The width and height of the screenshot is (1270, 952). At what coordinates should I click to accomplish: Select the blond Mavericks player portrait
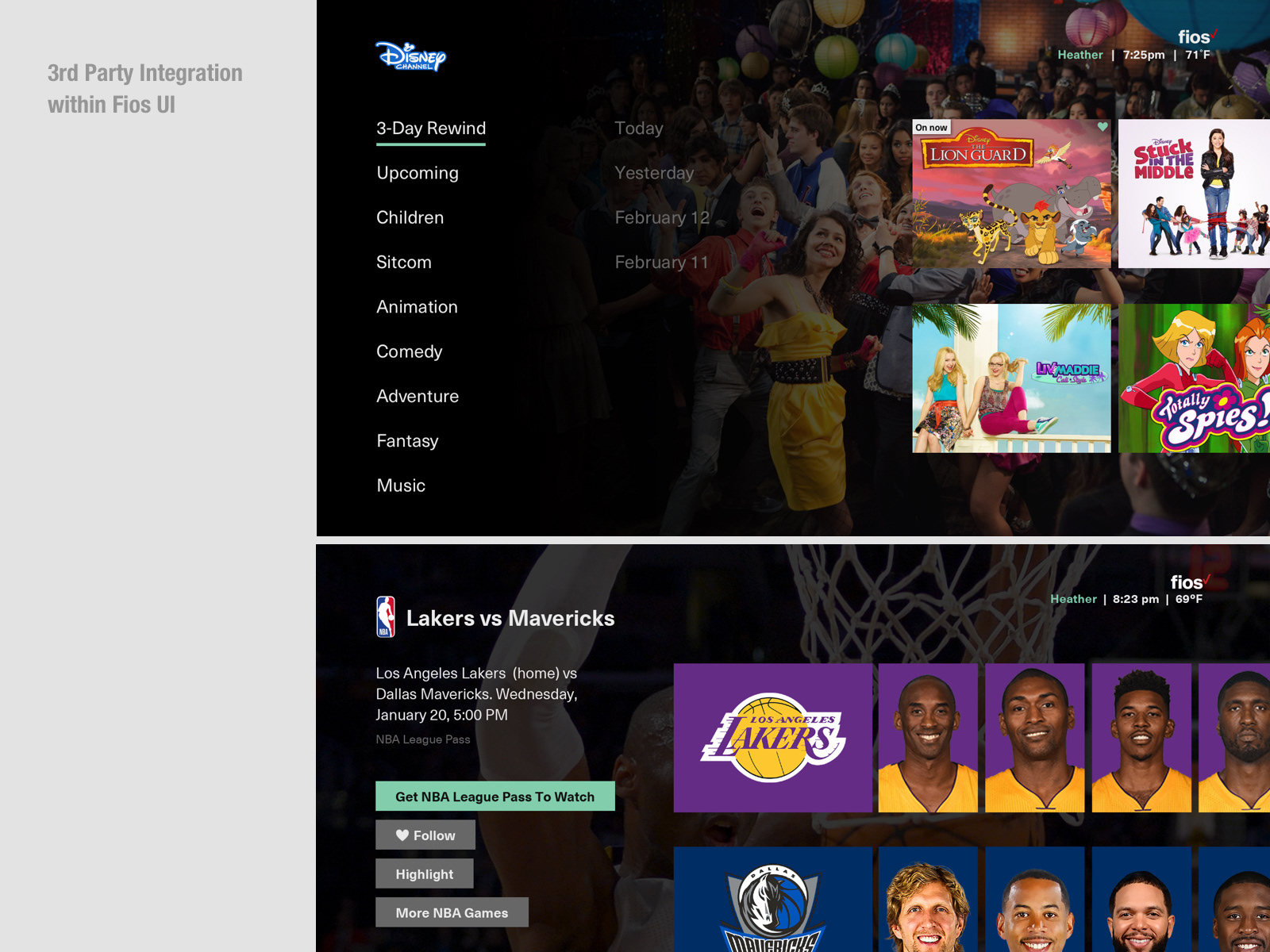928,899
